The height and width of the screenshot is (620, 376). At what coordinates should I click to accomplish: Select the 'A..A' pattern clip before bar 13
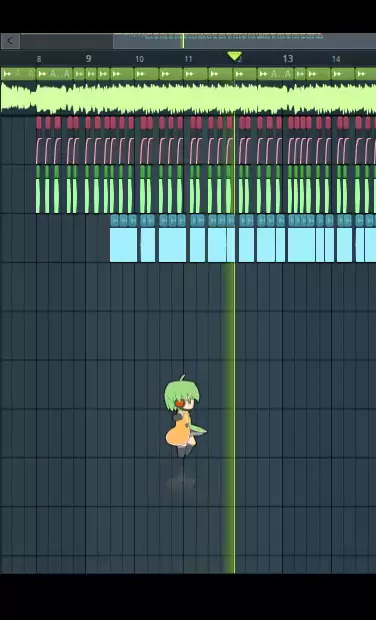tap(275, 74)
